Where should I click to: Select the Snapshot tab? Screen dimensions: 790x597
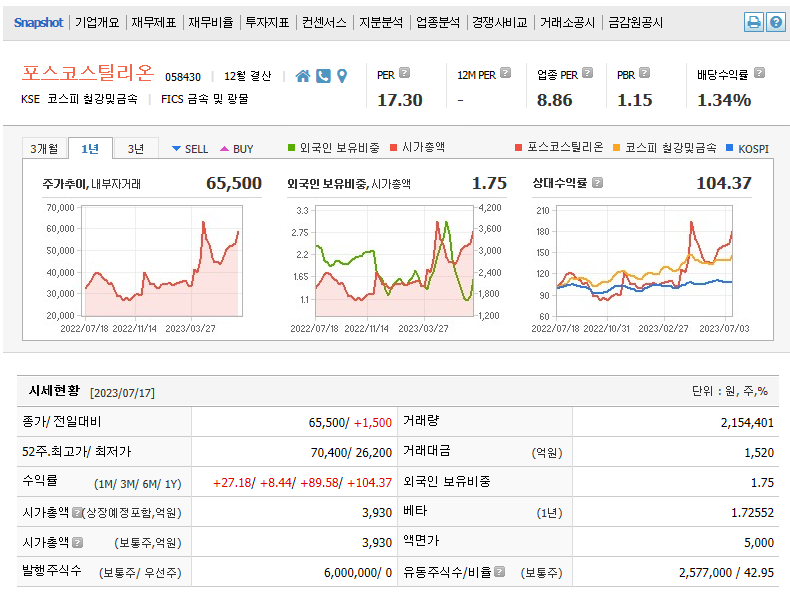(x=38, y=23)
